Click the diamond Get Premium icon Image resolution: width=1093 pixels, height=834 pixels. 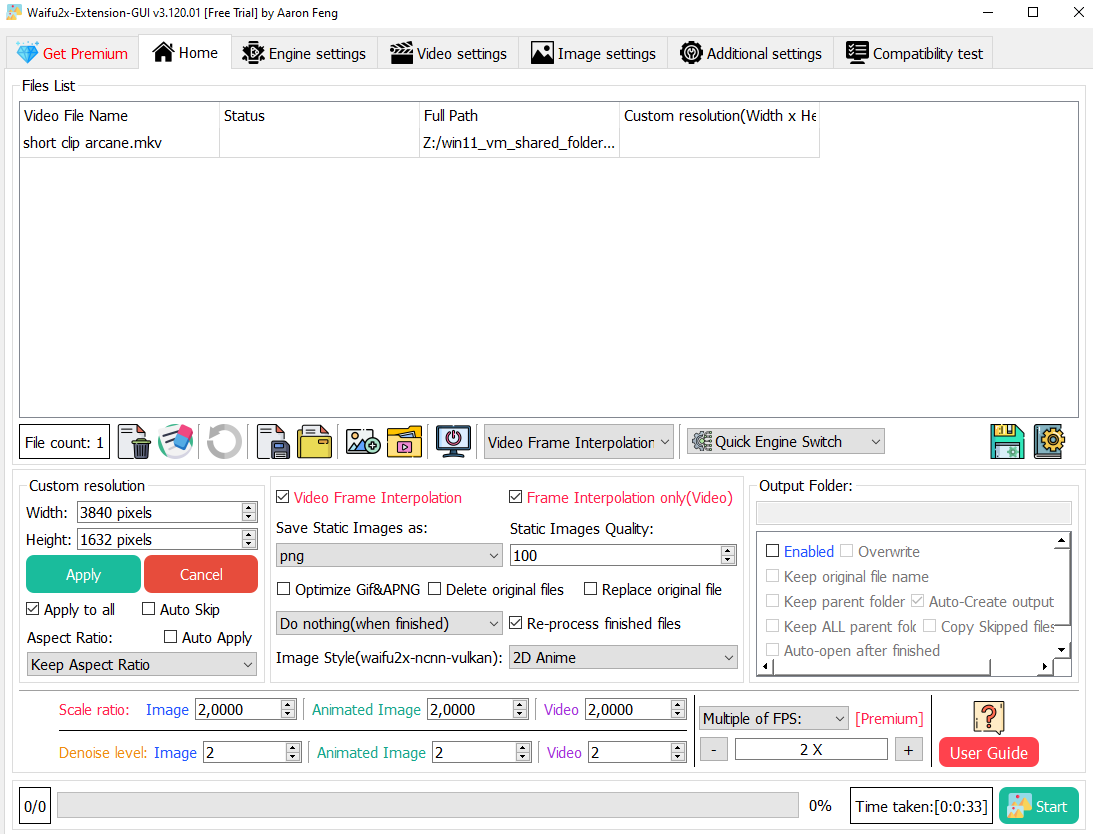click(27, 53)
